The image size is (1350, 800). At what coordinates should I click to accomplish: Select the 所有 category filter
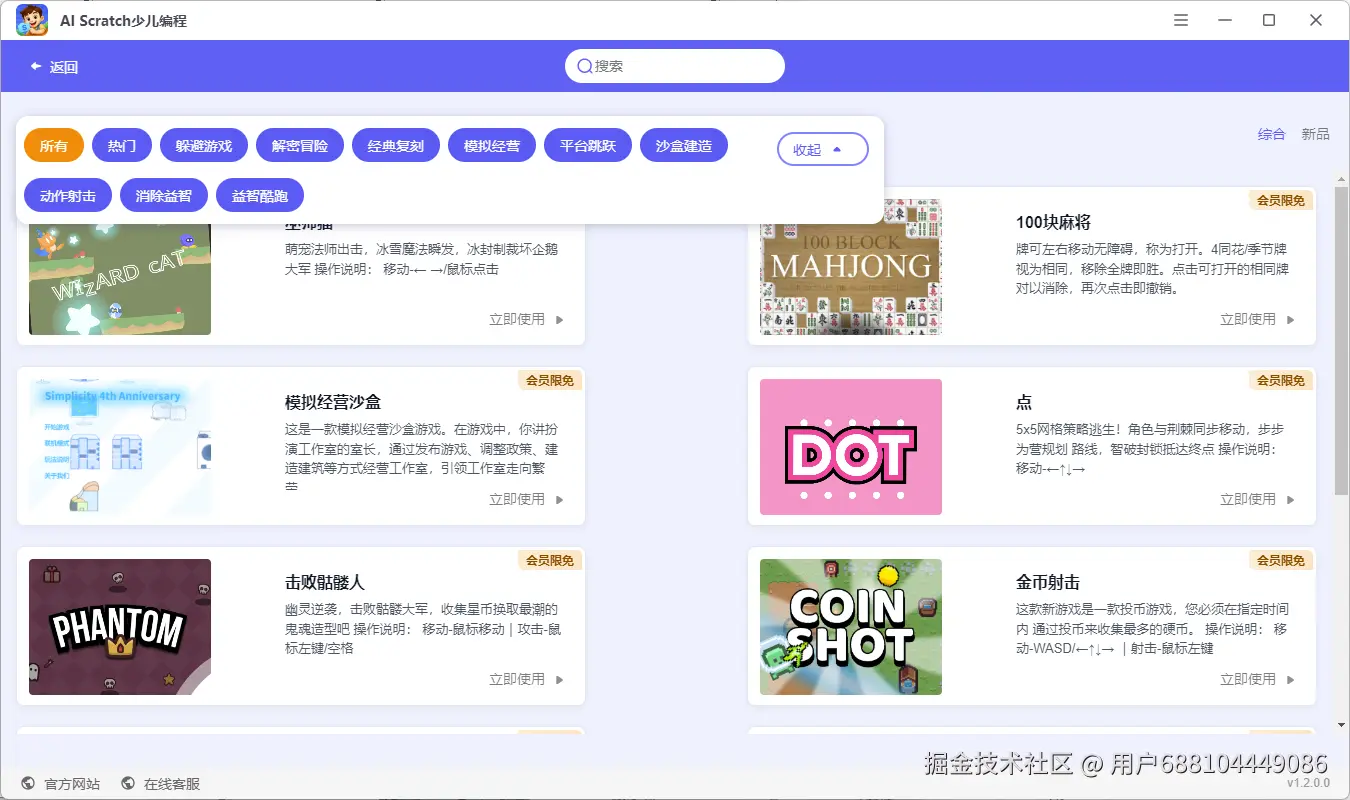(54, 145)
